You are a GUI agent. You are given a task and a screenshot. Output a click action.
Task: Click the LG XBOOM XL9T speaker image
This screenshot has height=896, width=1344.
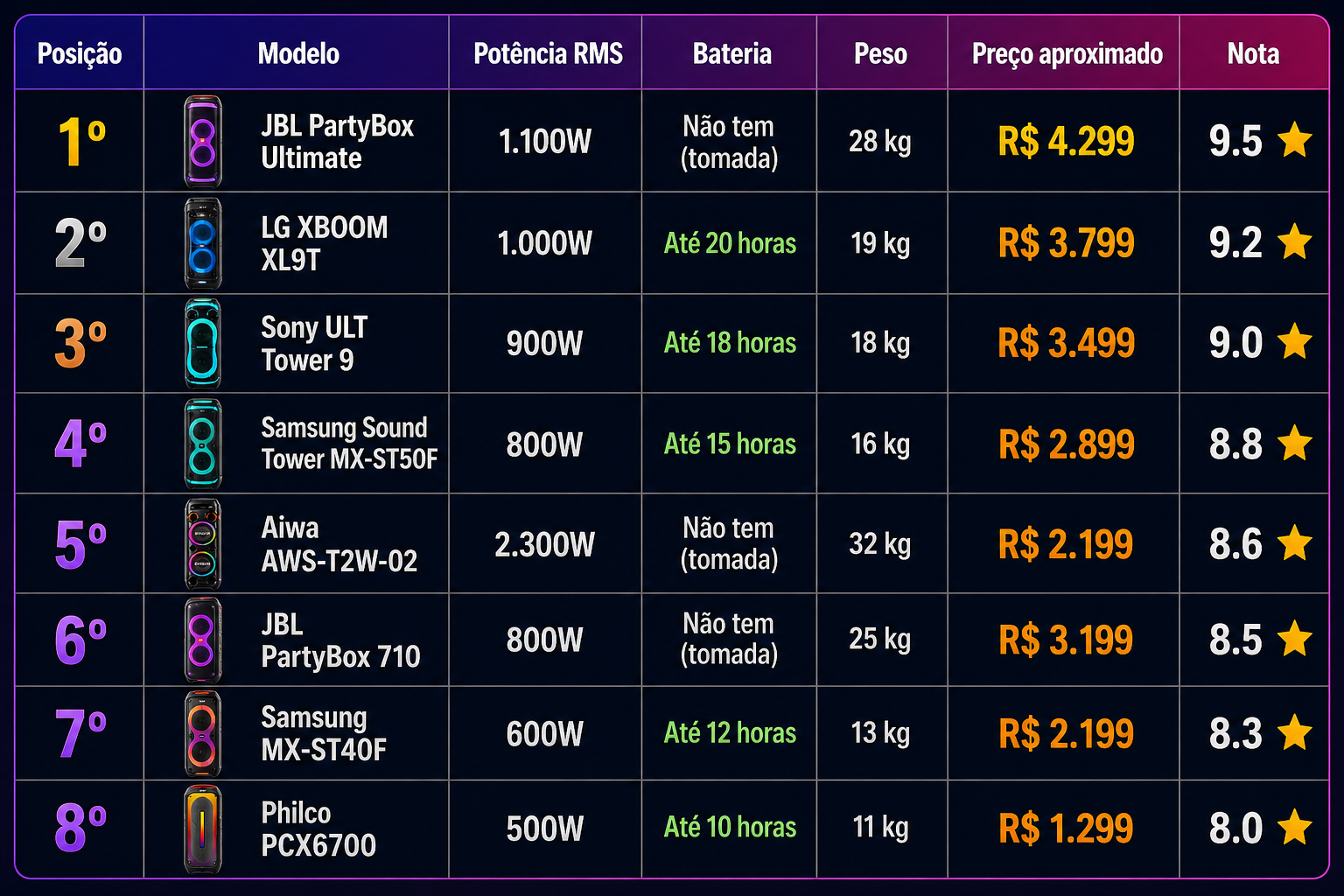point(203,243)
